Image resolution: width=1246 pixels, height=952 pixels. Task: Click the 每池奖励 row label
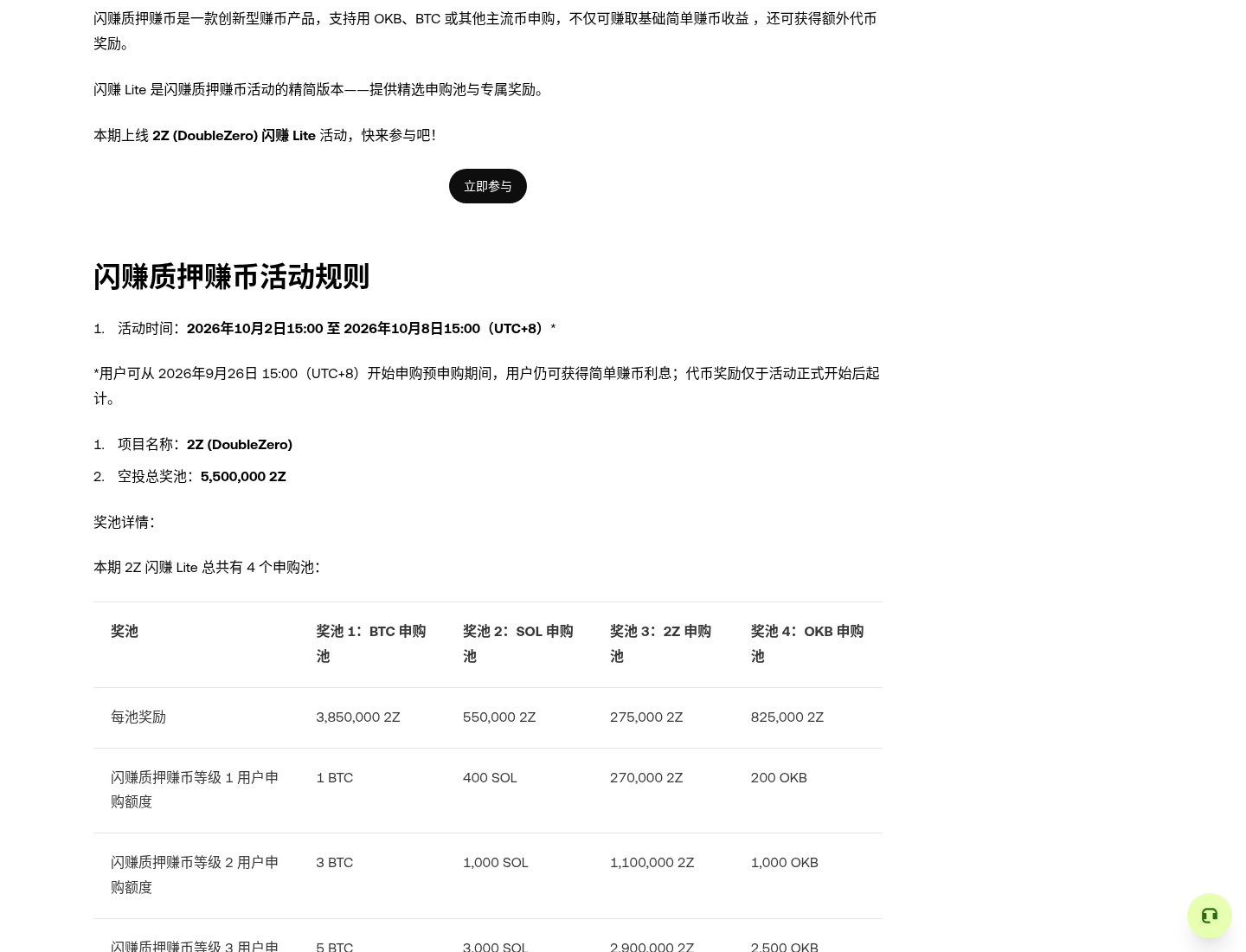(x=138, y=717)
